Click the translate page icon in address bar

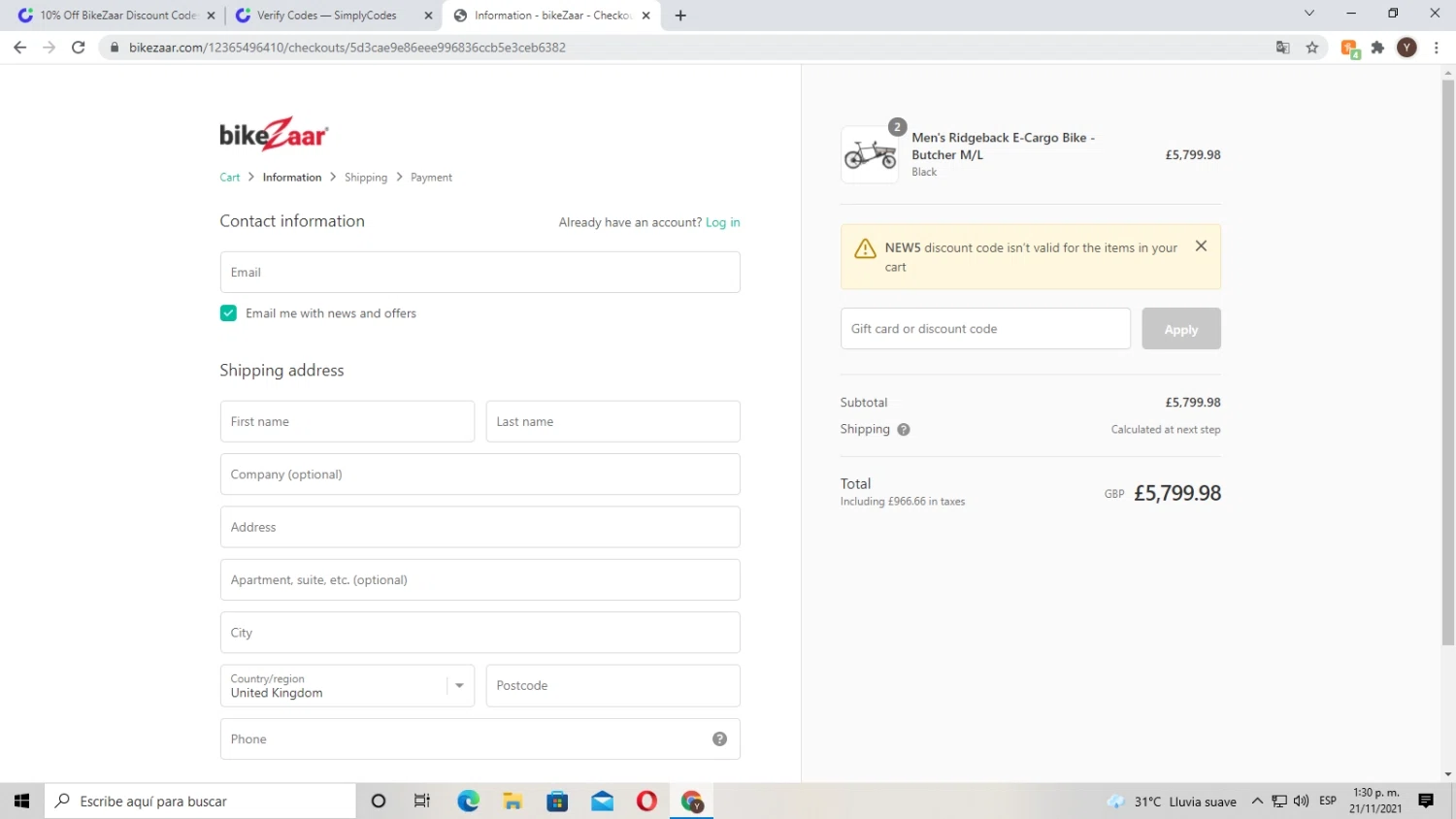[x=1283, y=47]
